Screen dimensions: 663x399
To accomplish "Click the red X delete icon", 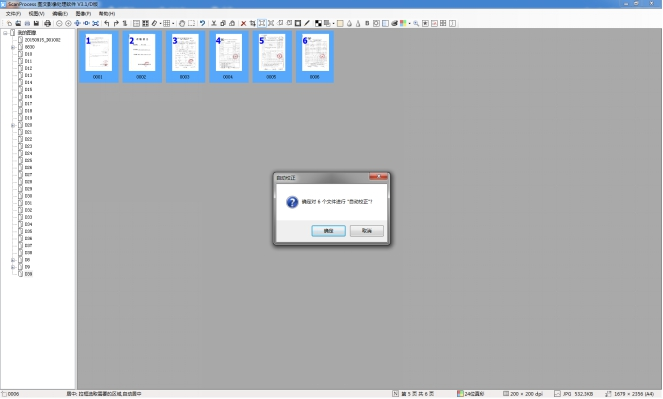I will 243,23.
